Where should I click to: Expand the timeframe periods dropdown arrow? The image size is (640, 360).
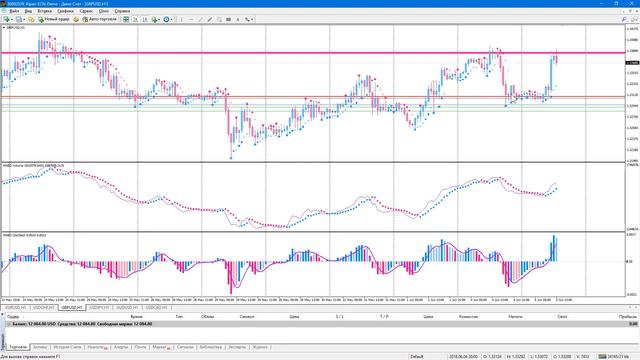coord(171,19)
